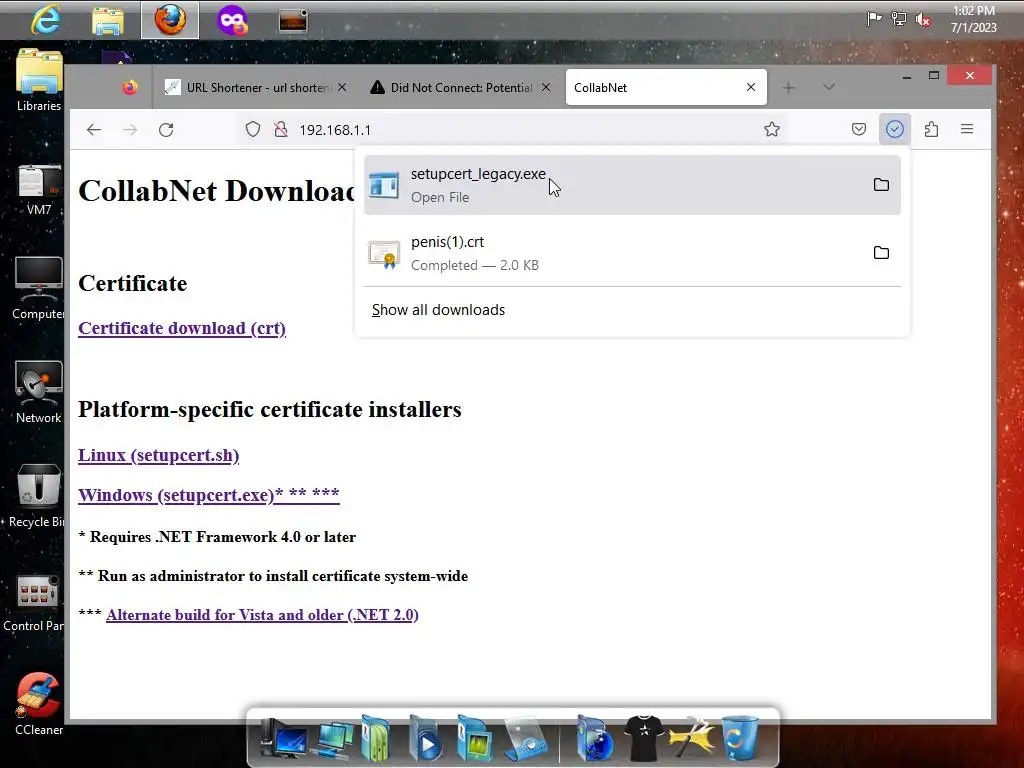Open the Recycle Bin desktop icon
The image size is (1024, 768).
click(x=37, y=495)
